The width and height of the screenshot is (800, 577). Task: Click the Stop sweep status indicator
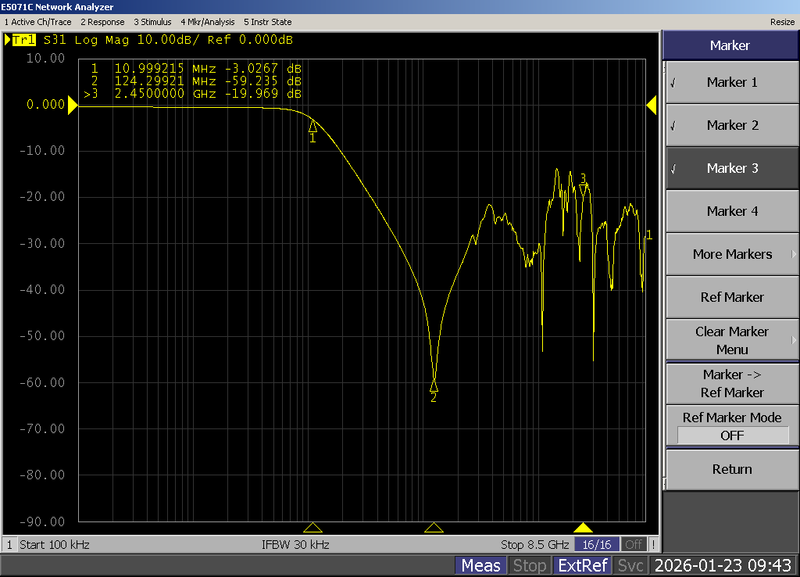(529, 564)
